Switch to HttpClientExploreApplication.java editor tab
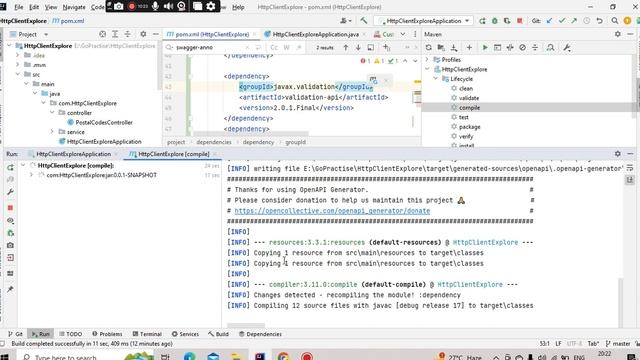The width and height of the screenshot is (640, 360). coord(315,34)
